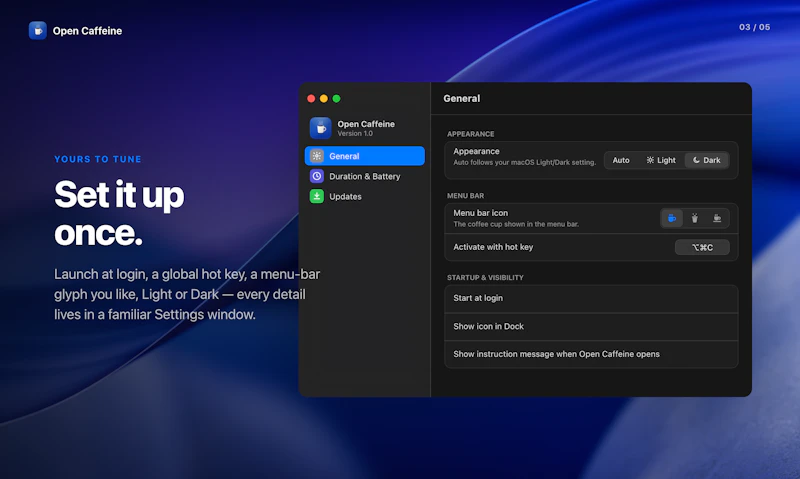Click the 'Set it up once.' headline
The width and height of the screenshot is (800, 479).
[119, 213]
